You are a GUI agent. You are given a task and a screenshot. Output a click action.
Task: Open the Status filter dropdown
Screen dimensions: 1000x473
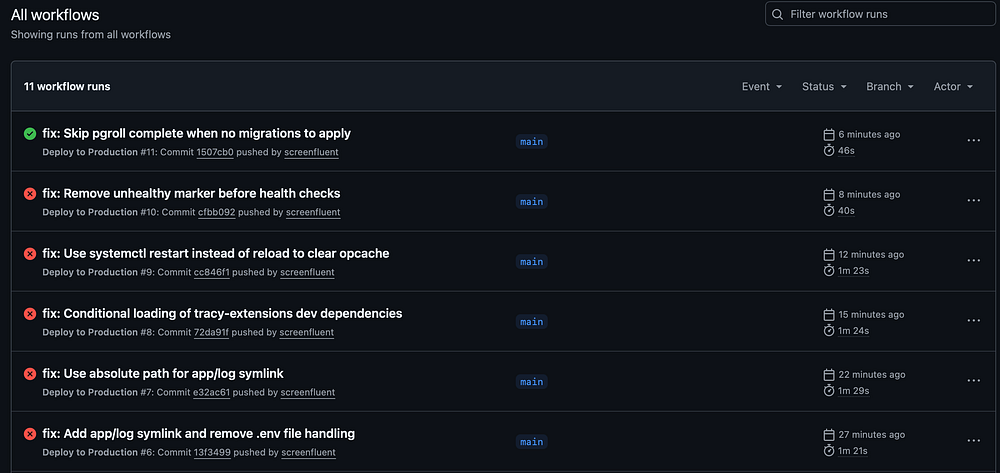[824, 87]
